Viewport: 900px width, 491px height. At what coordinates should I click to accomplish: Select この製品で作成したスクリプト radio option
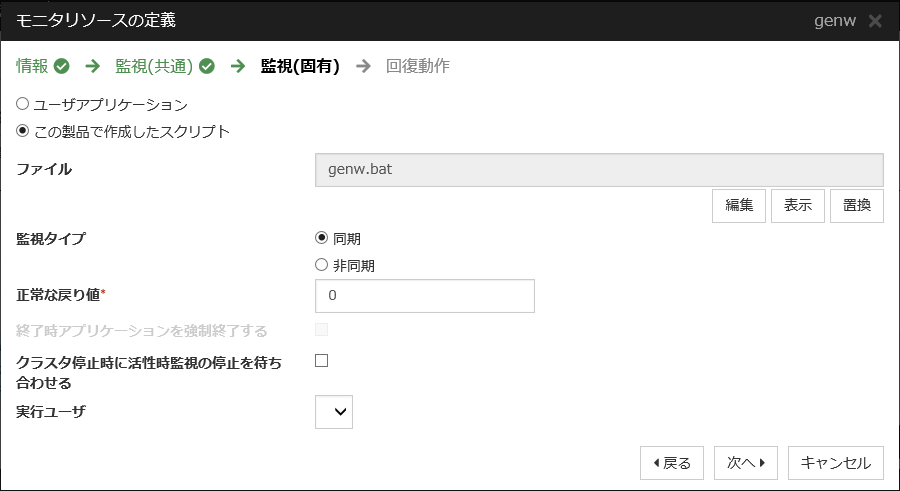click(x=23, y=131)
